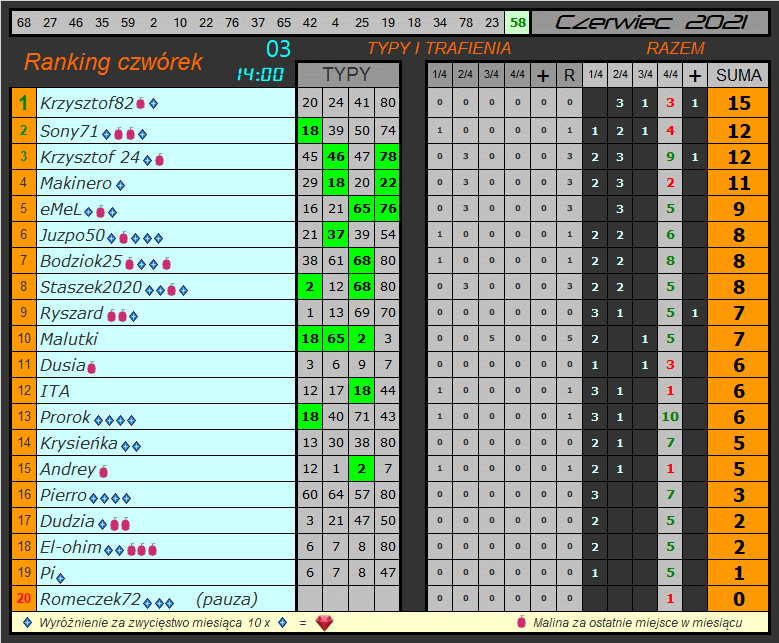Select player name Makinero
This screenshot has height=643, width=779.
point(76,183)
